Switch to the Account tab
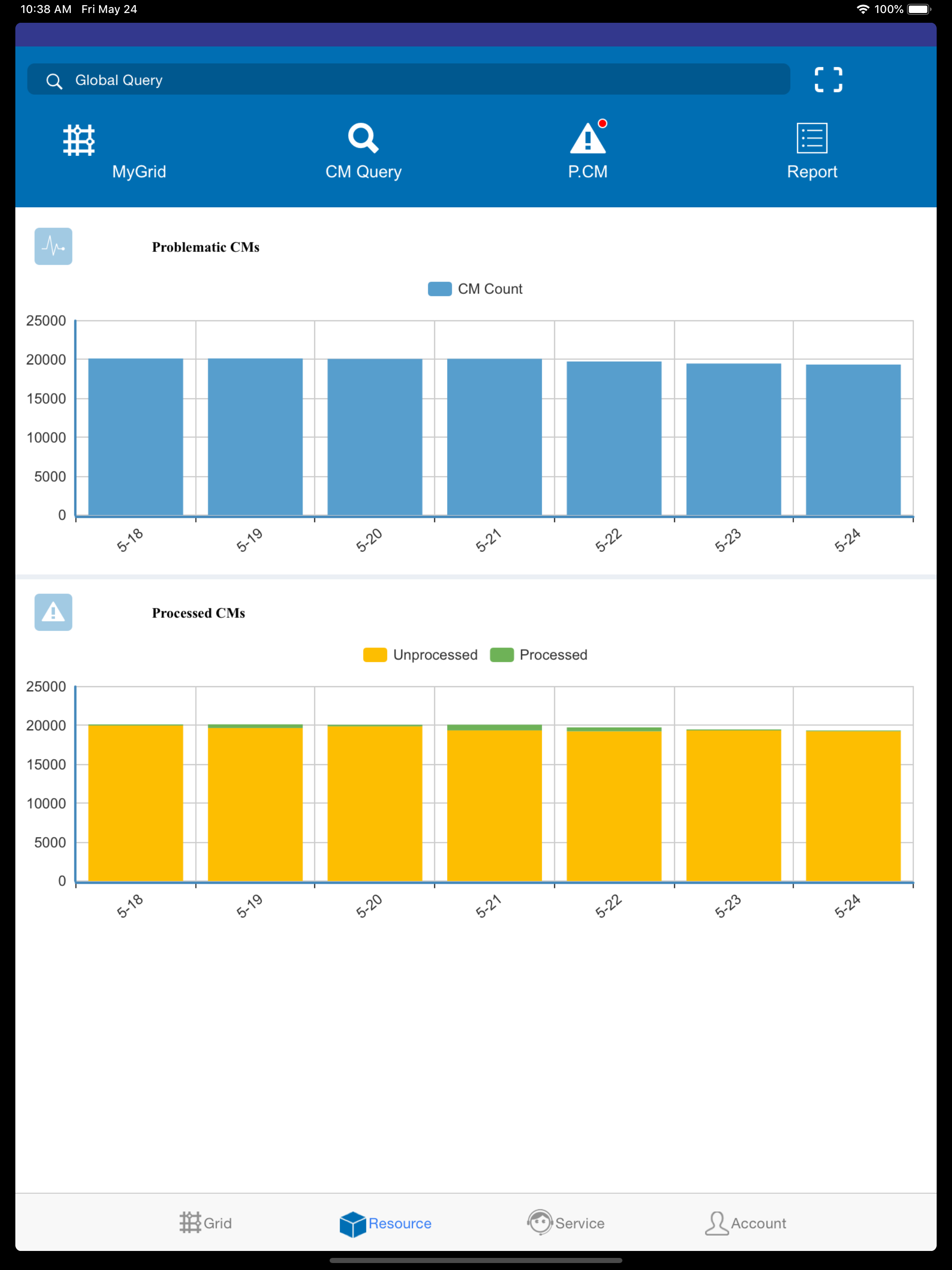The image size is (952, 1270). point(745,1223)
